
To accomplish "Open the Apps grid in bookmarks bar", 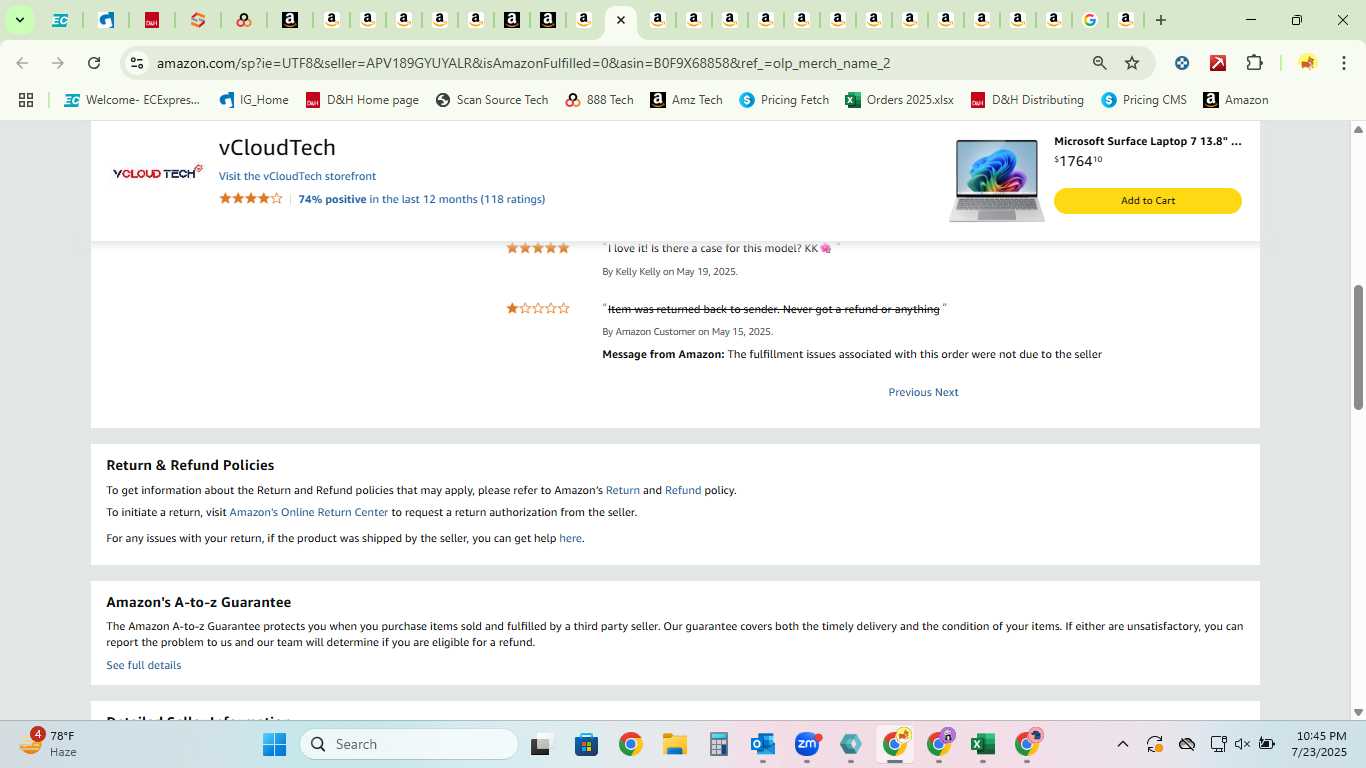I will pos(26,100).
